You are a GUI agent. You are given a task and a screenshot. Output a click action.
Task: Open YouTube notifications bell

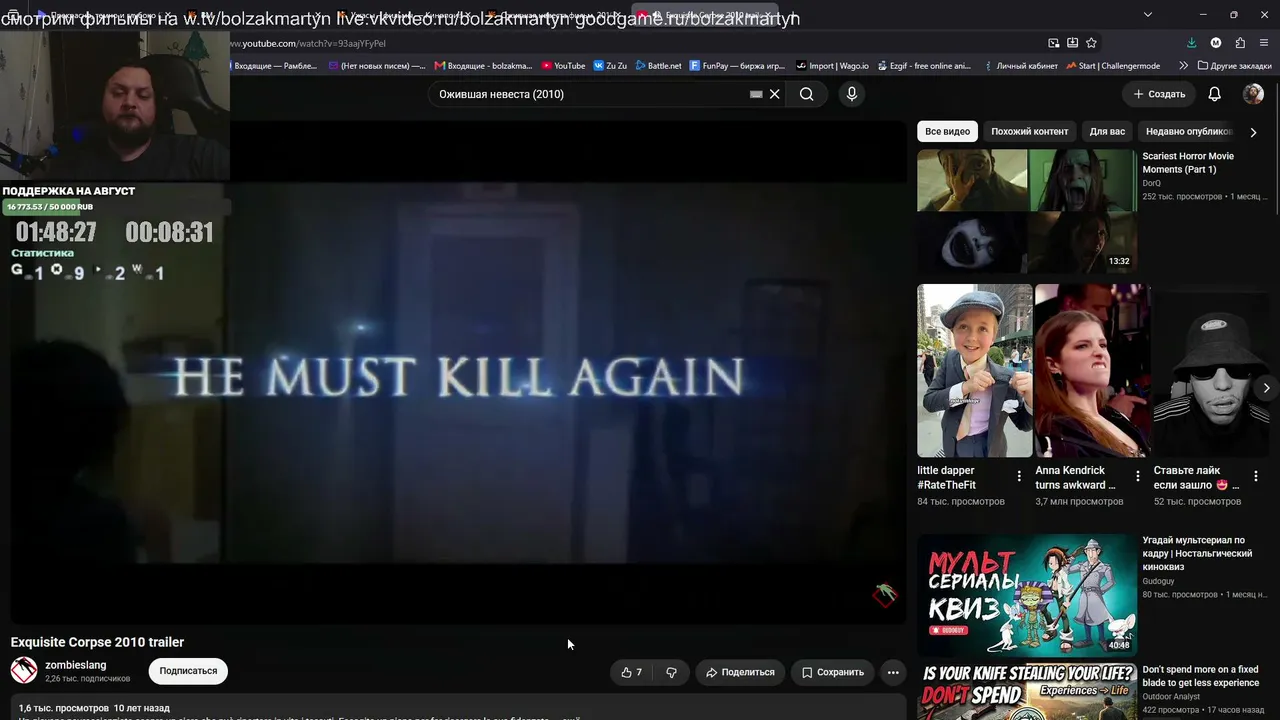click(1214, 94)
